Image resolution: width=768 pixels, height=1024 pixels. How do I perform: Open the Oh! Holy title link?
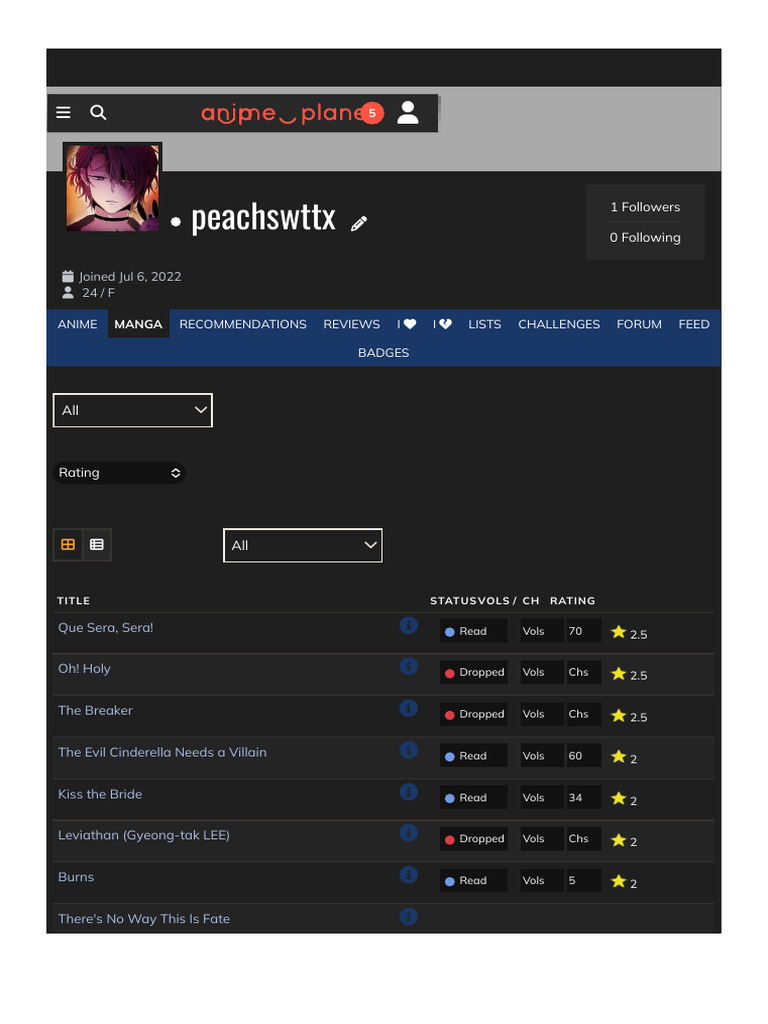[84, 669]
